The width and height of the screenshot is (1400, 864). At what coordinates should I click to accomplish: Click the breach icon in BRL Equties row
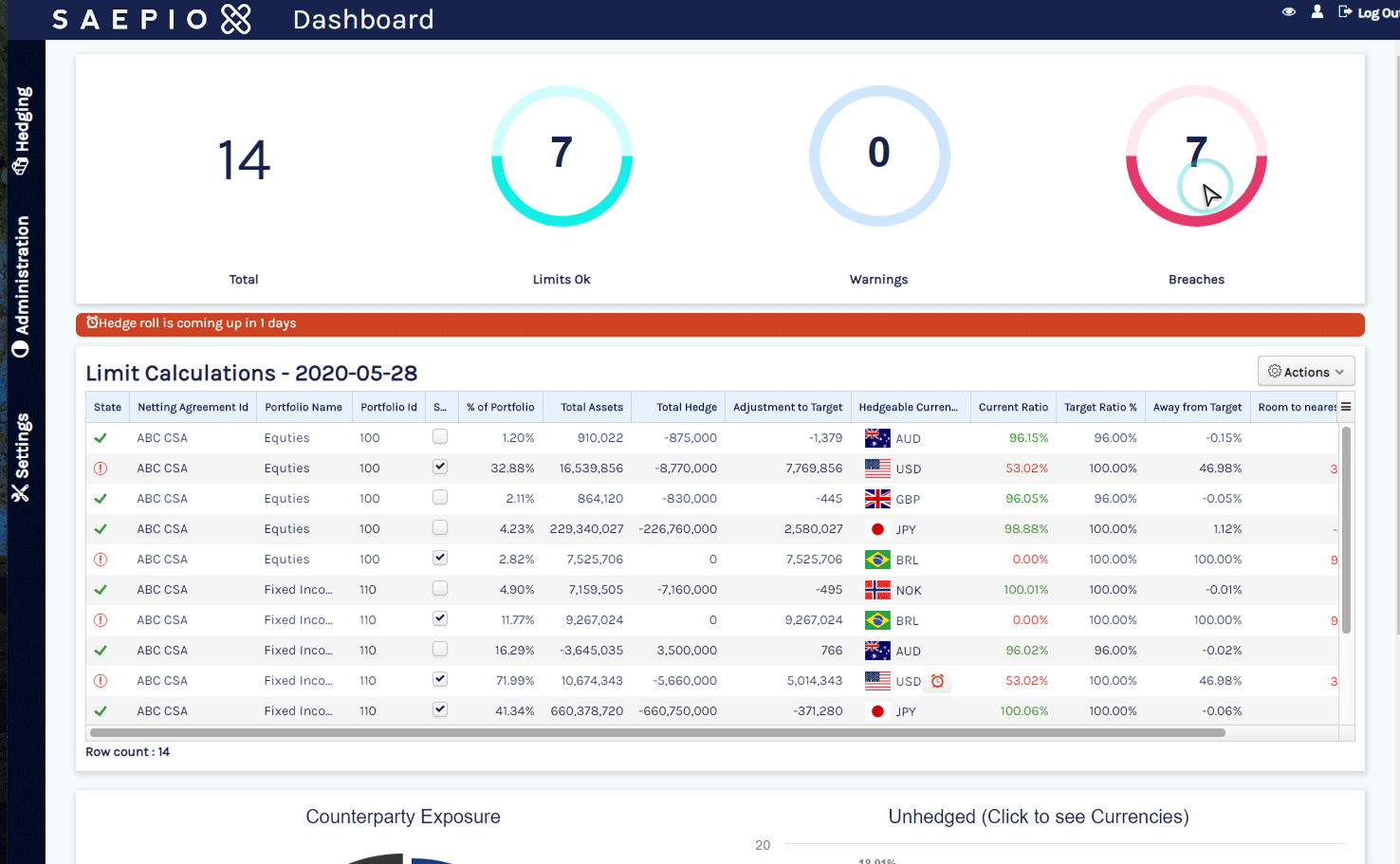tap(101, 560)
